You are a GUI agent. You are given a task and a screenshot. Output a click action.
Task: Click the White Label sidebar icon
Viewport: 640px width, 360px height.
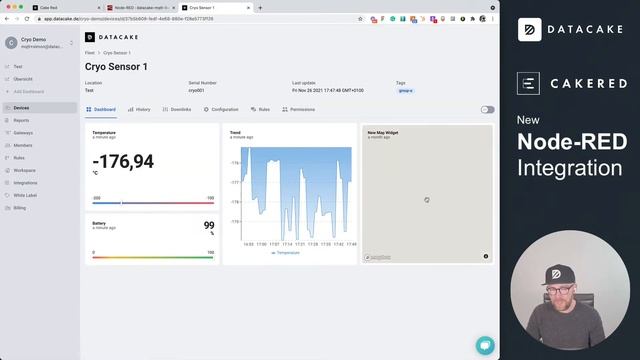(x=7, y=196)
